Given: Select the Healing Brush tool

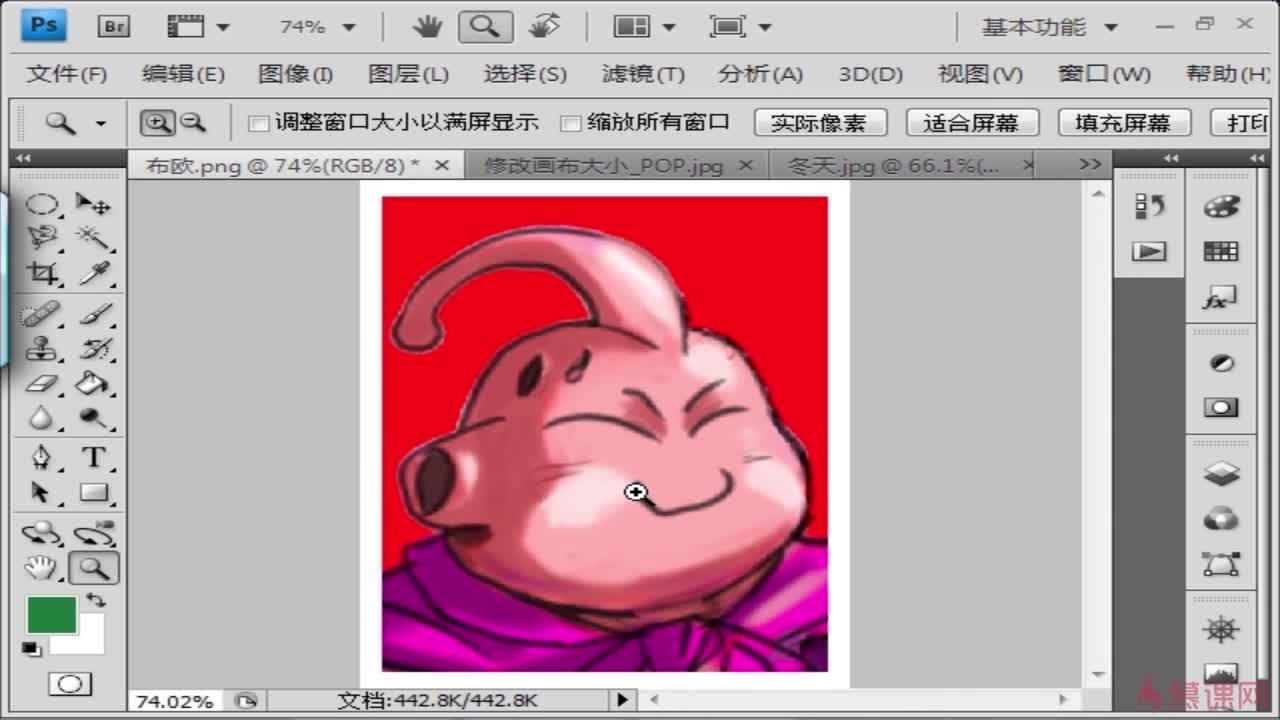Looking at the screenshot, I should click(x=41, y=315).
